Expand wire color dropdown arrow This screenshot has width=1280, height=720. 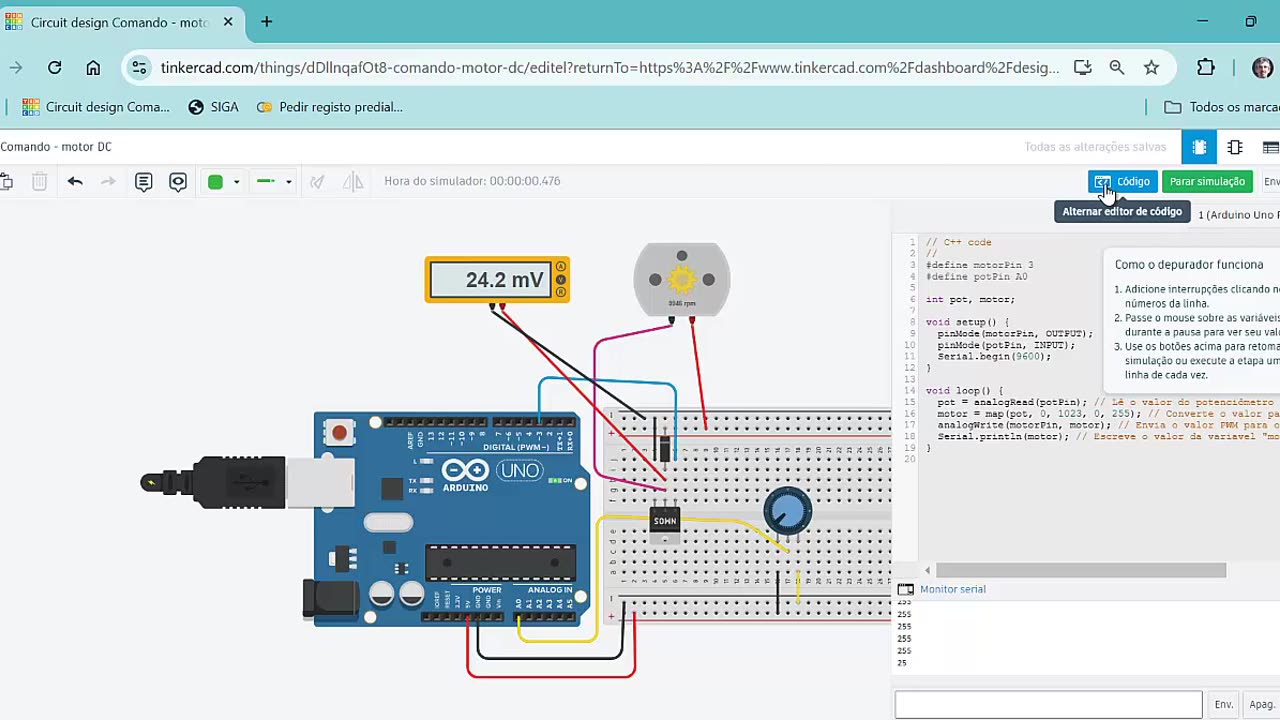point(237,182)
